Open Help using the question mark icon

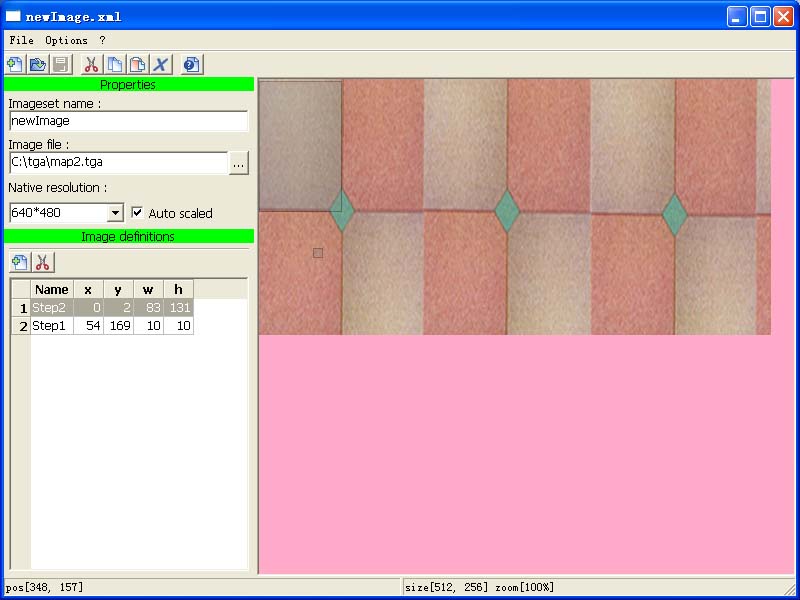coord(192,65)
